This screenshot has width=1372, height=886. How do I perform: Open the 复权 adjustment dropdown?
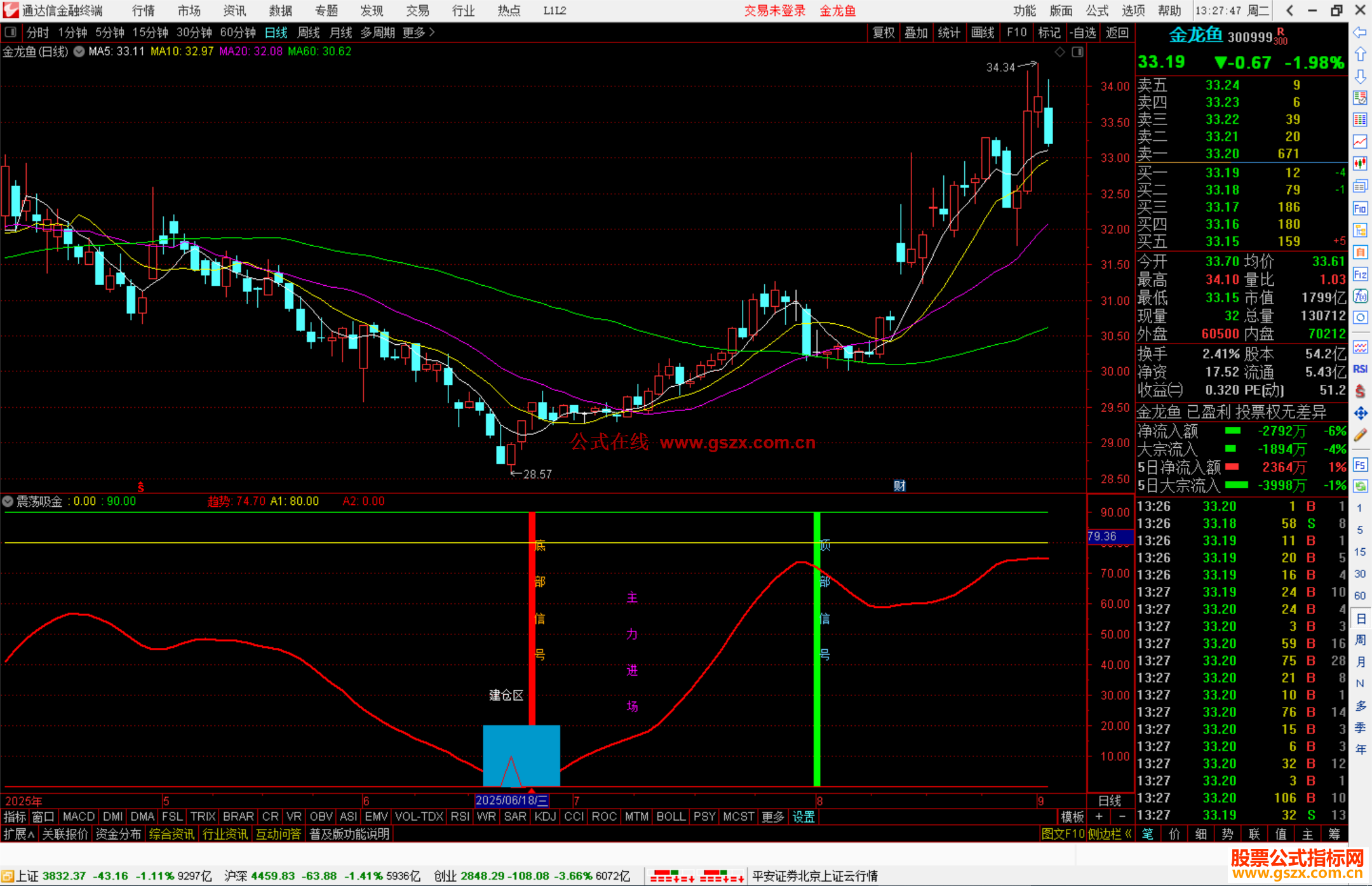point(884,32)
